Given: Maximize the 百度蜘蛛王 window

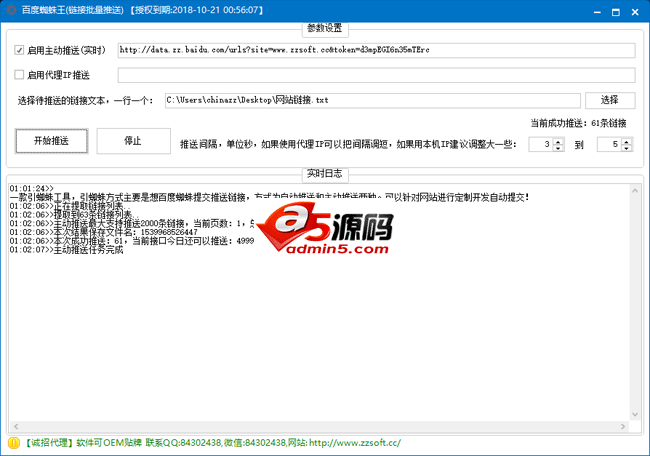Looking at the screenshot, I should click(x=616, y=12).
